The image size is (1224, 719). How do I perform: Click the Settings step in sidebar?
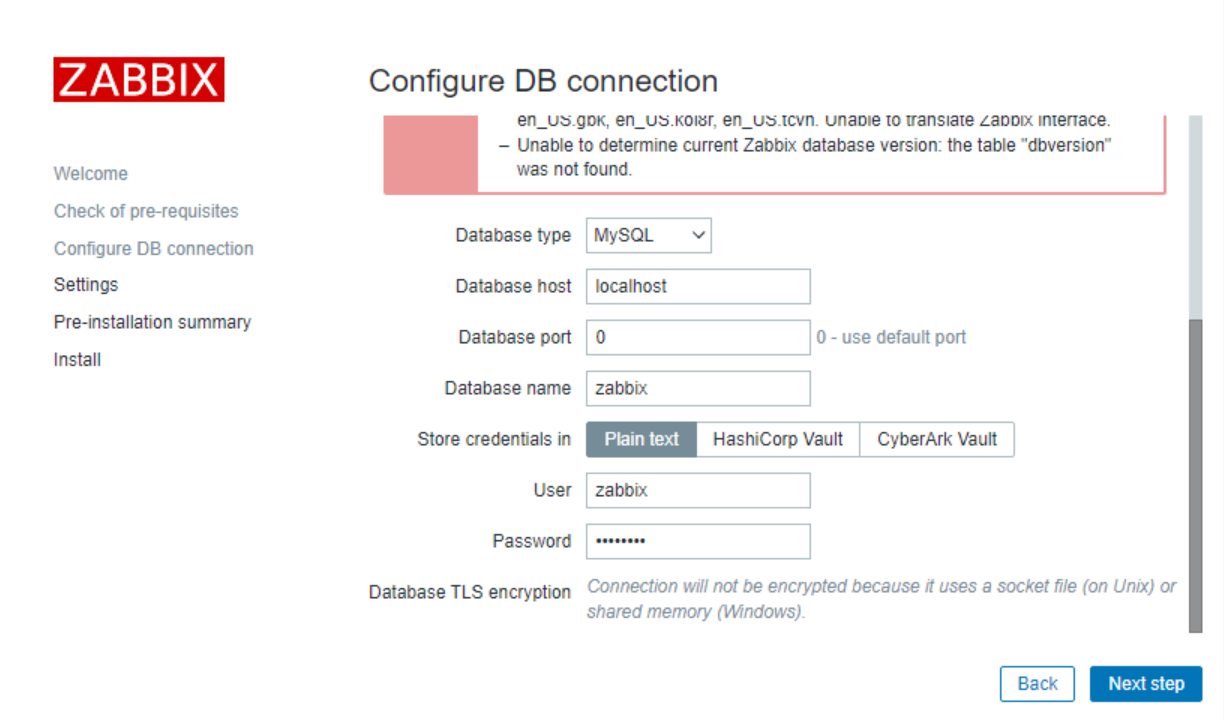point(86,285)
